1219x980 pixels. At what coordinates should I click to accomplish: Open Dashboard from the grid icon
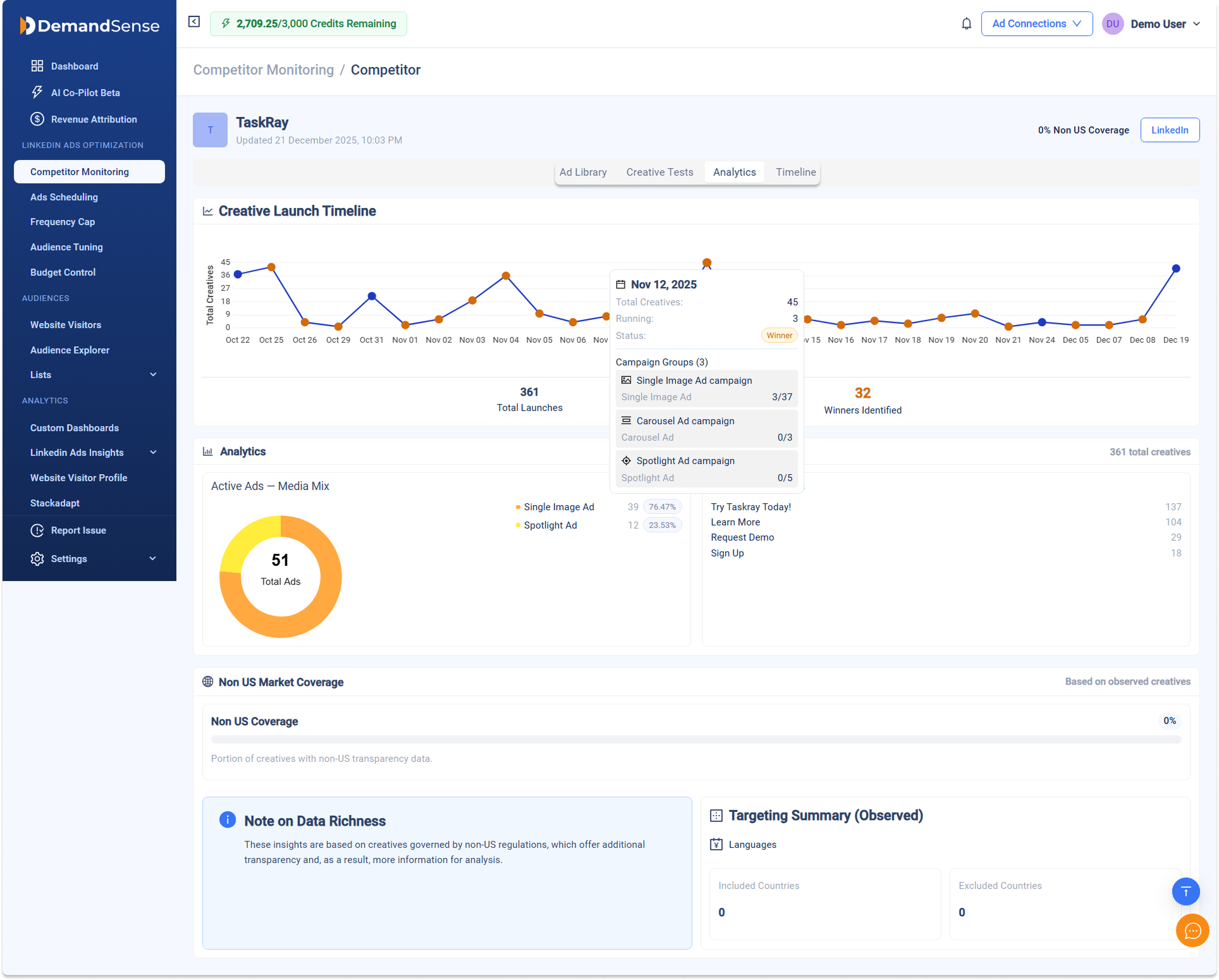tap(37, 66)
